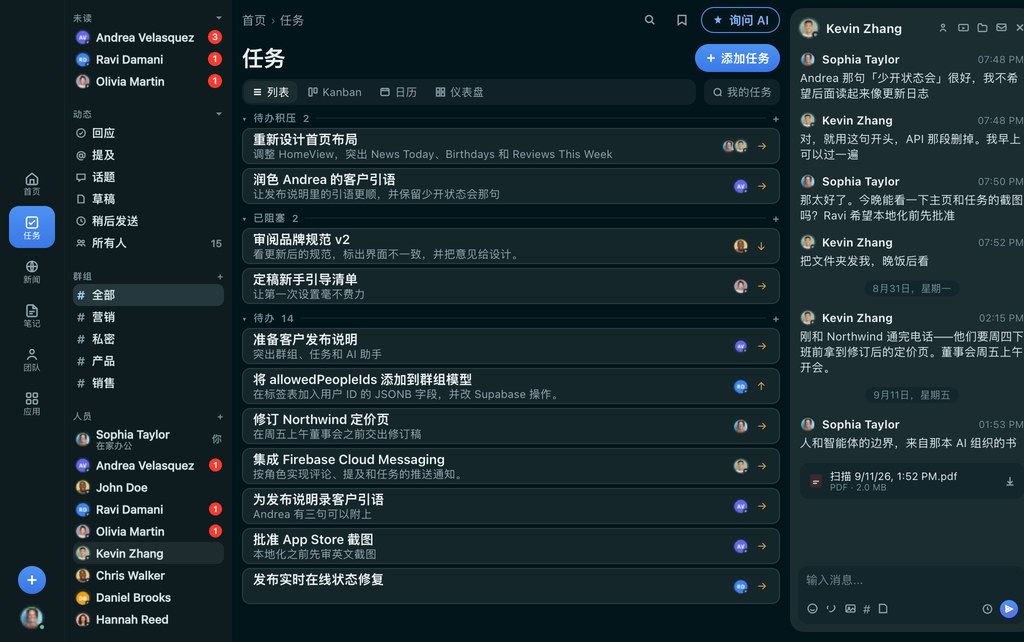Add a person with 人员 plus icon
1024x642 pixels.
coord(220,417)
